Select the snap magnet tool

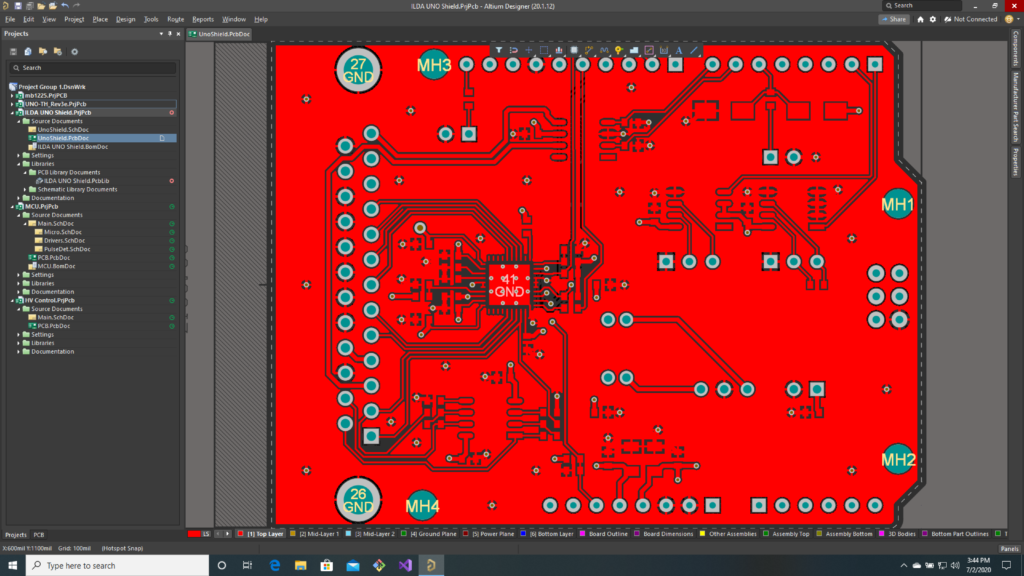tap(514, 49)
